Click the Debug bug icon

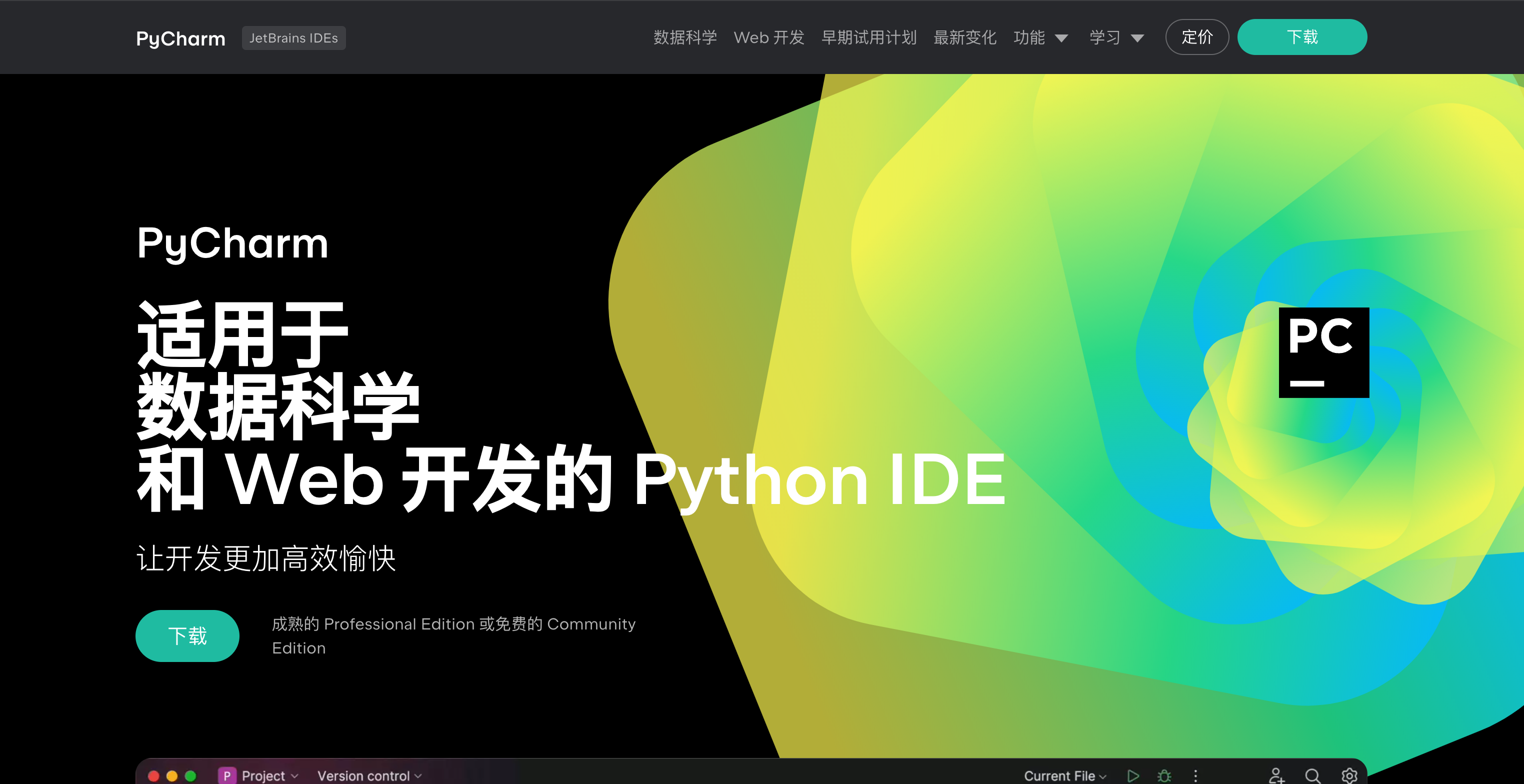click(x=1164, y=775)
